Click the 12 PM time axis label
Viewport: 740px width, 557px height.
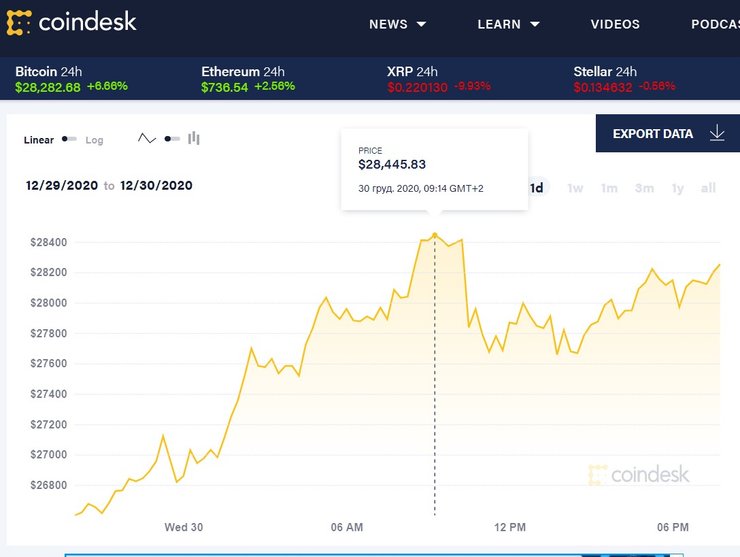(510, 527)
